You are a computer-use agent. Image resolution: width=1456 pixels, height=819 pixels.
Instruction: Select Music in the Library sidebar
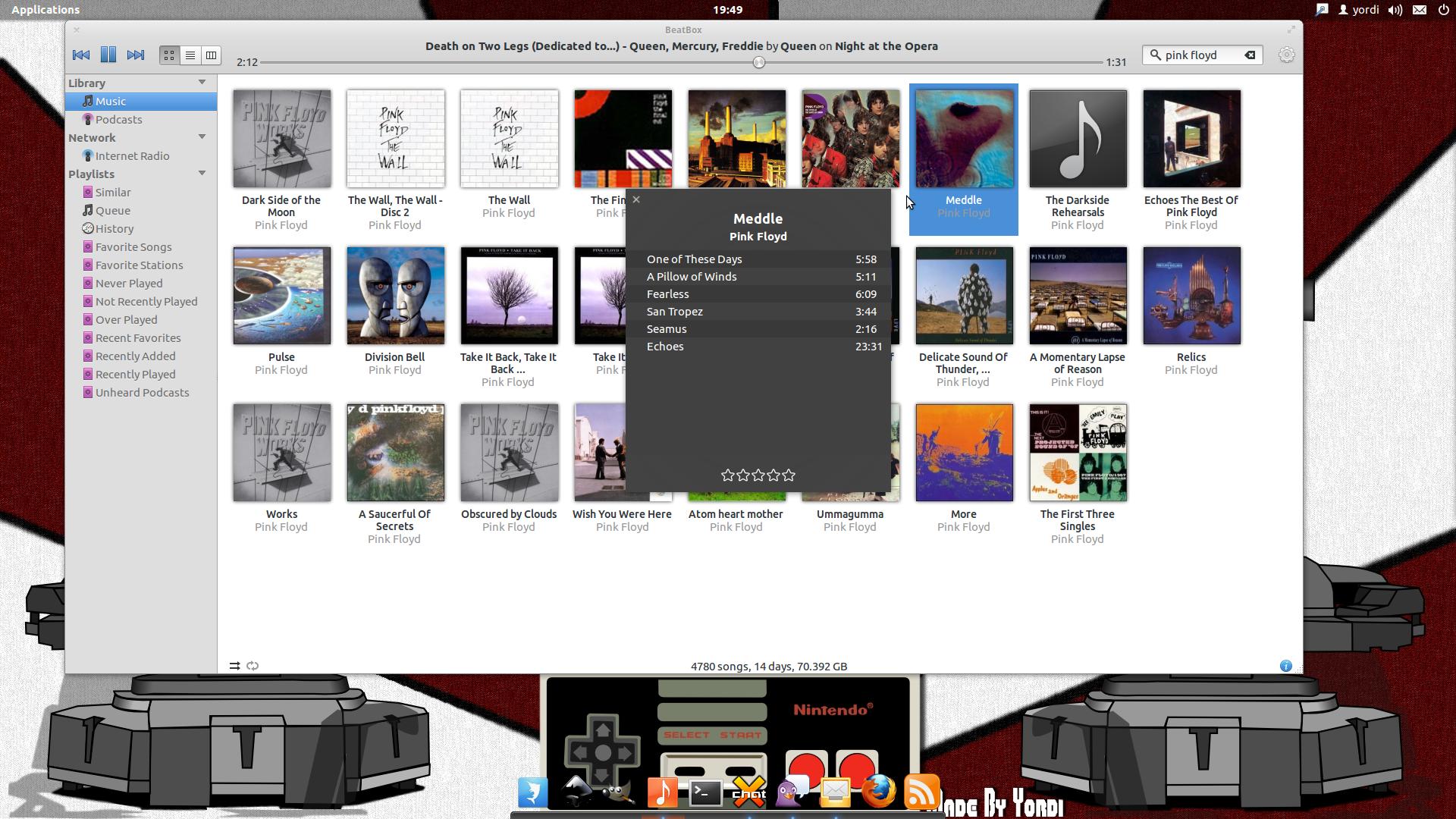pos(141,101)
